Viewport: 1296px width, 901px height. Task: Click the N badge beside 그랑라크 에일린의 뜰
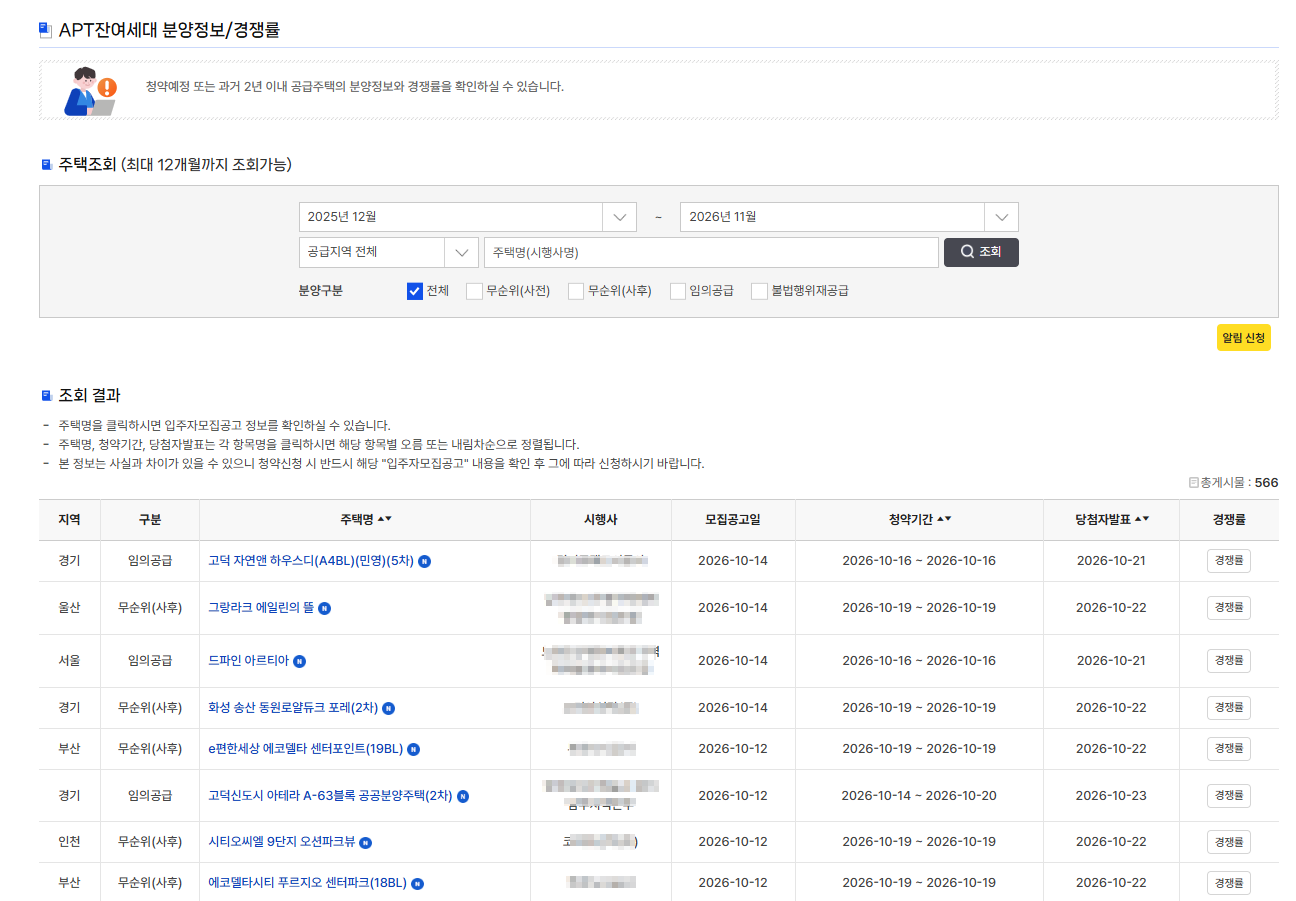(x=324, y=608)
